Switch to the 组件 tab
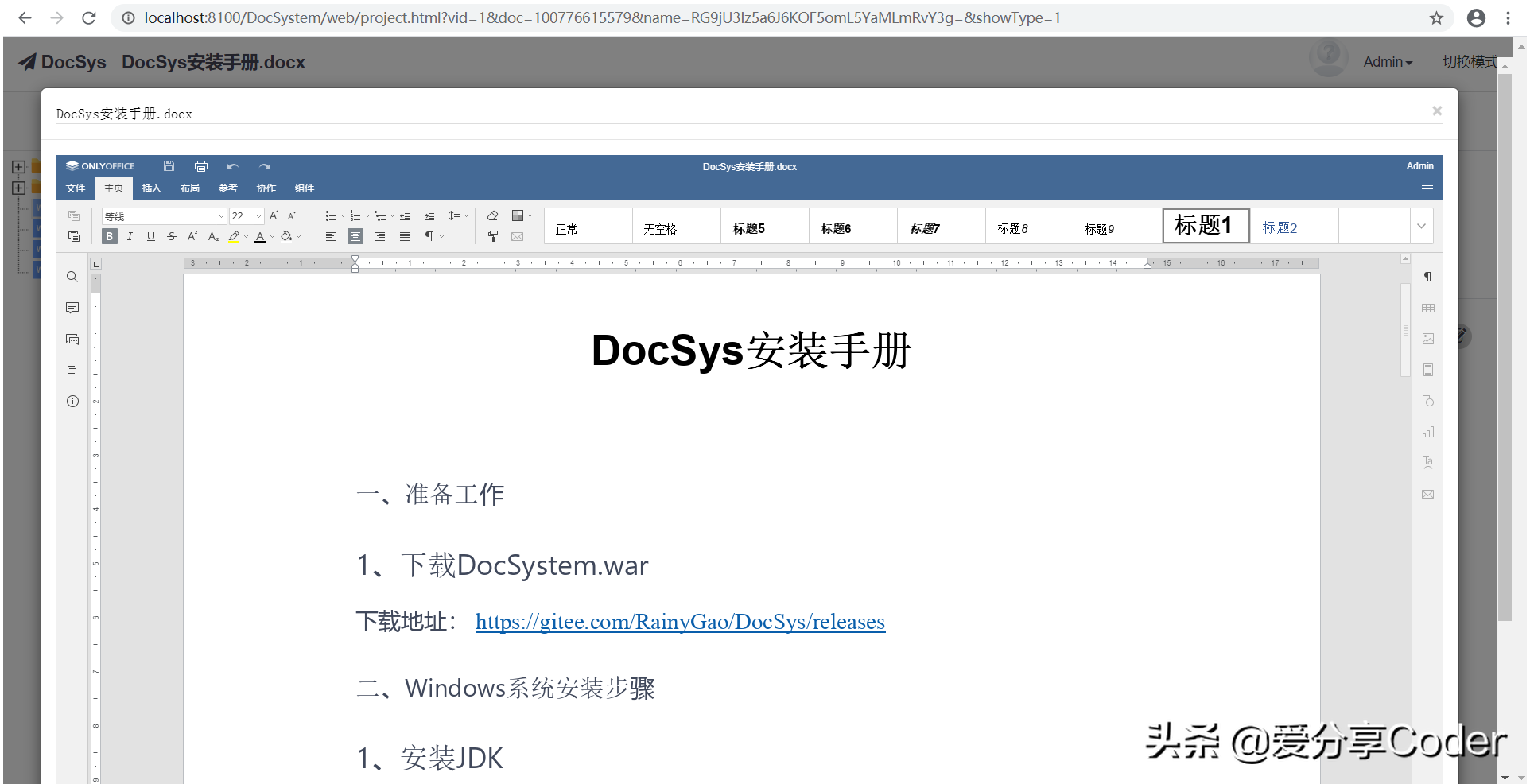The width and height of the screenshot is (1530, 784). [x=305, y=188]
